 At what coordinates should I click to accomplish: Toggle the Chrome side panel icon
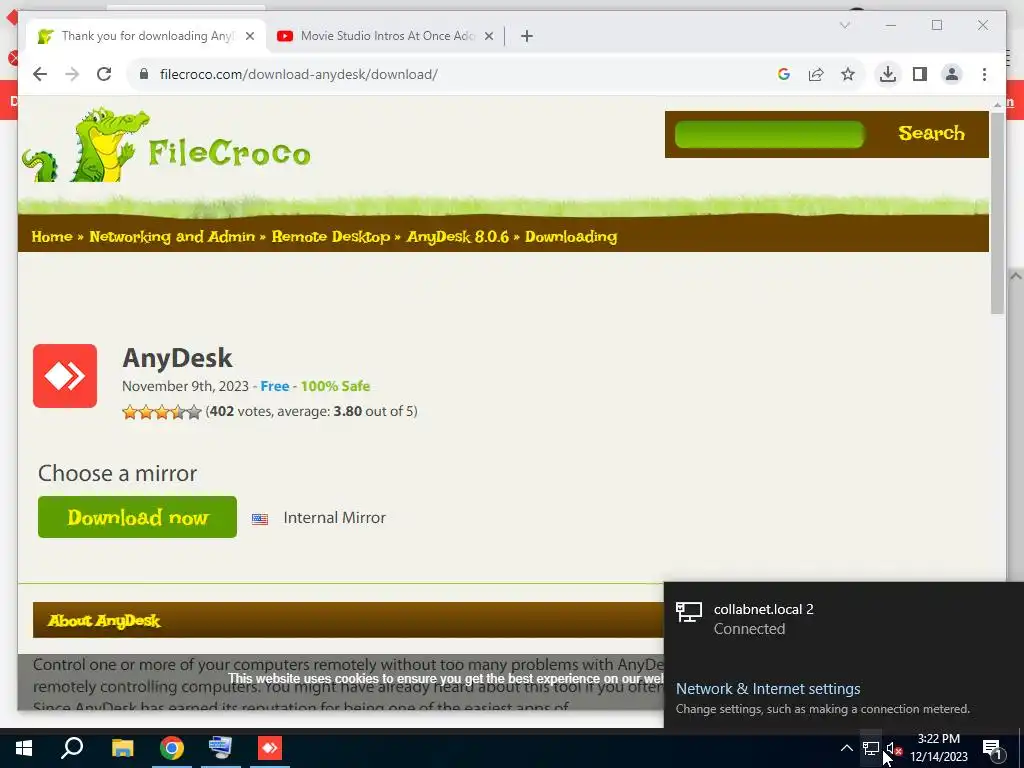[x=920, y=74]
